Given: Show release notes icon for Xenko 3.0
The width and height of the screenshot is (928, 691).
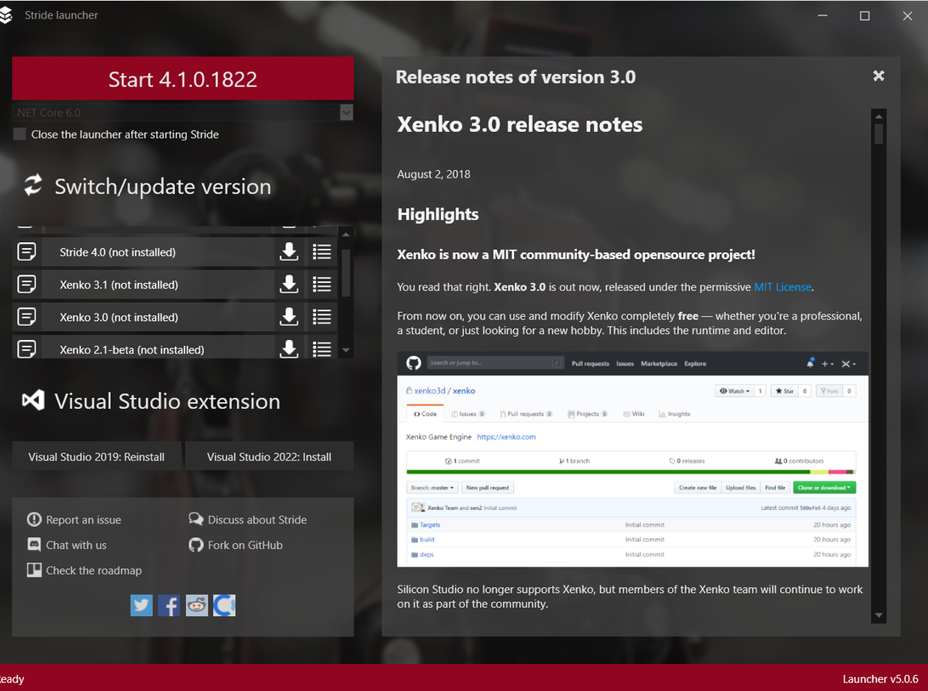Looking at the screenshot, I should 321,317.
